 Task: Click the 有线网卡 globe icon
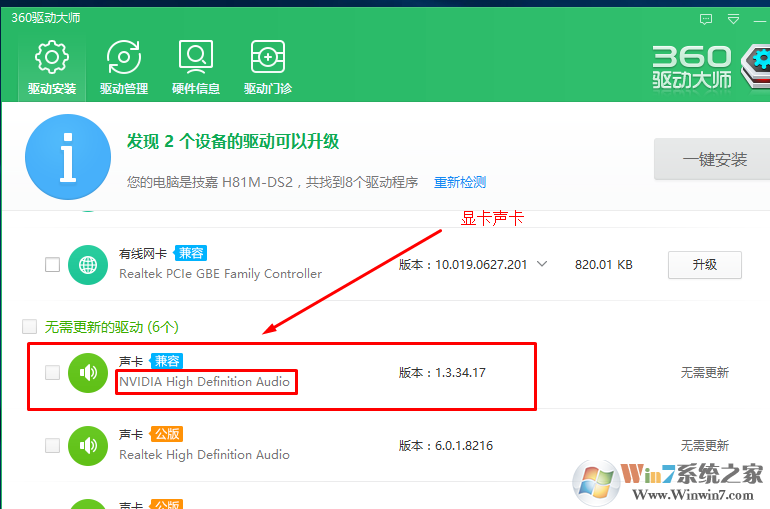(88, 265)
